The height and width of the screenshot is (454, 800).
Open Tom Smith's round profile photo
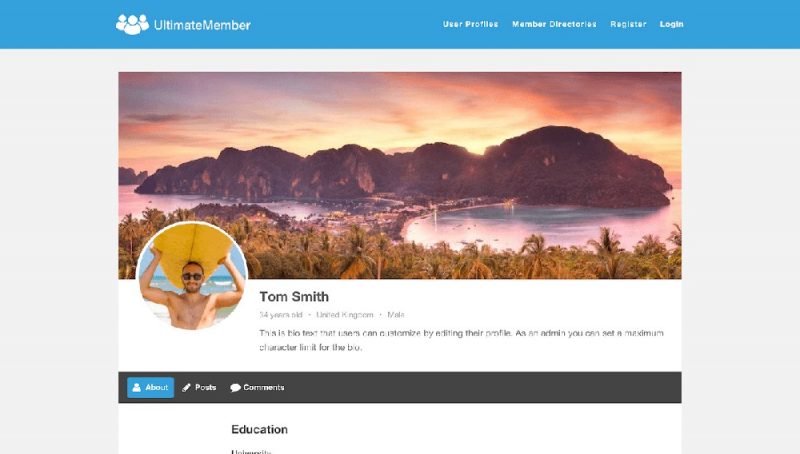point(192,276)
